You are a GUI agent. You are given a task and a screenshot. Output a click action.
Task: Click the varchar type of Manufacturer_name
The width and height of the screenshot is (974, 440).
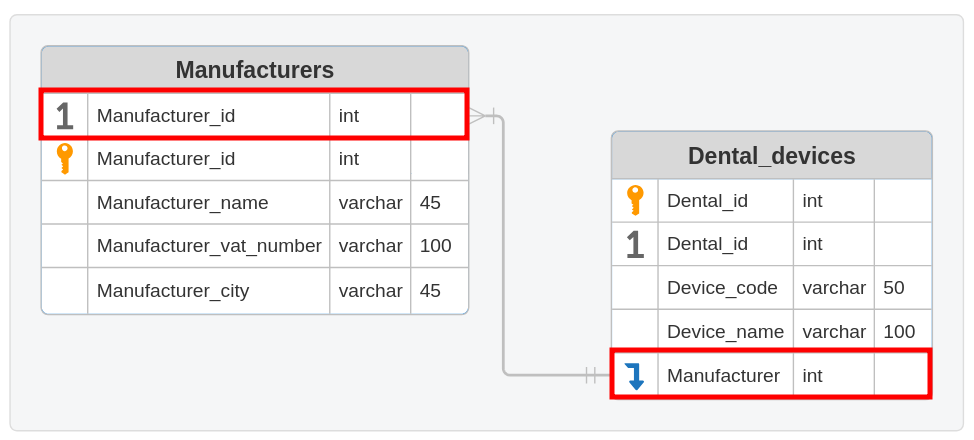point(370,203)
